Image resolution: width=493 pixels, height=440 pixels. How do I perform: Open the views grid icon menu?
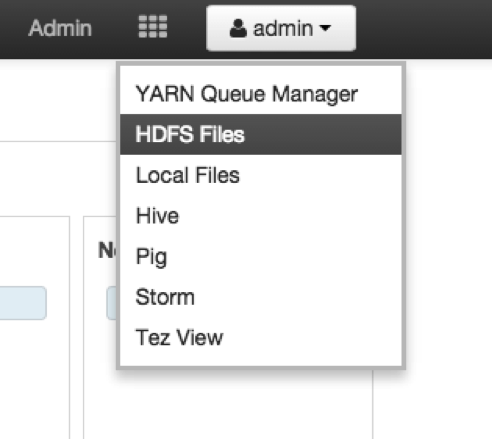[x=153, y=27]
